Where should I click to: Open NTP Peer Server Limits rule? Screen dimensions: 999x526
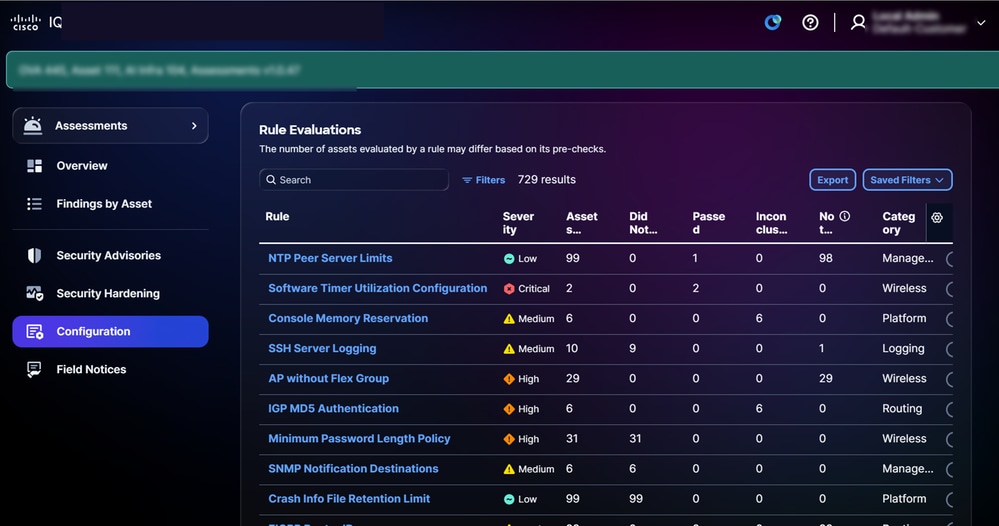coord(330,258)
